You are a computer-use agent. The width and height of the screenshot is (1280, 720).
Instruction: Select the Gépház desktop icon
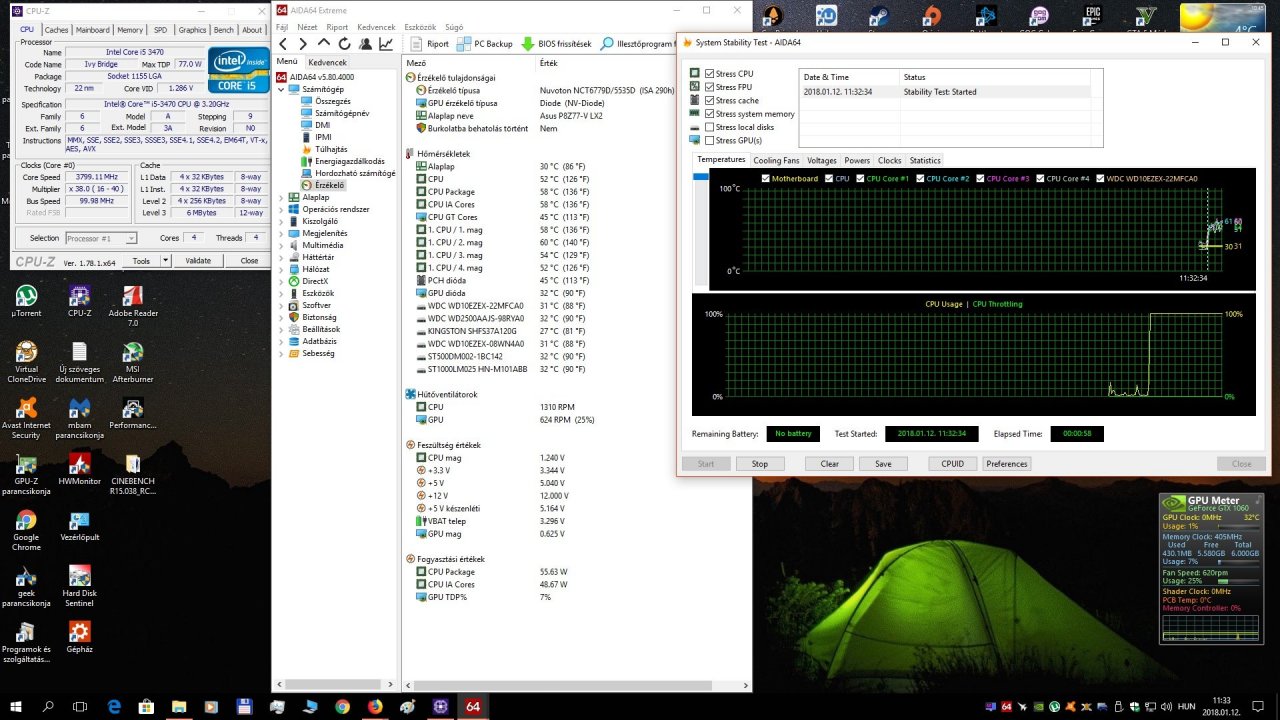click(79, 637)
